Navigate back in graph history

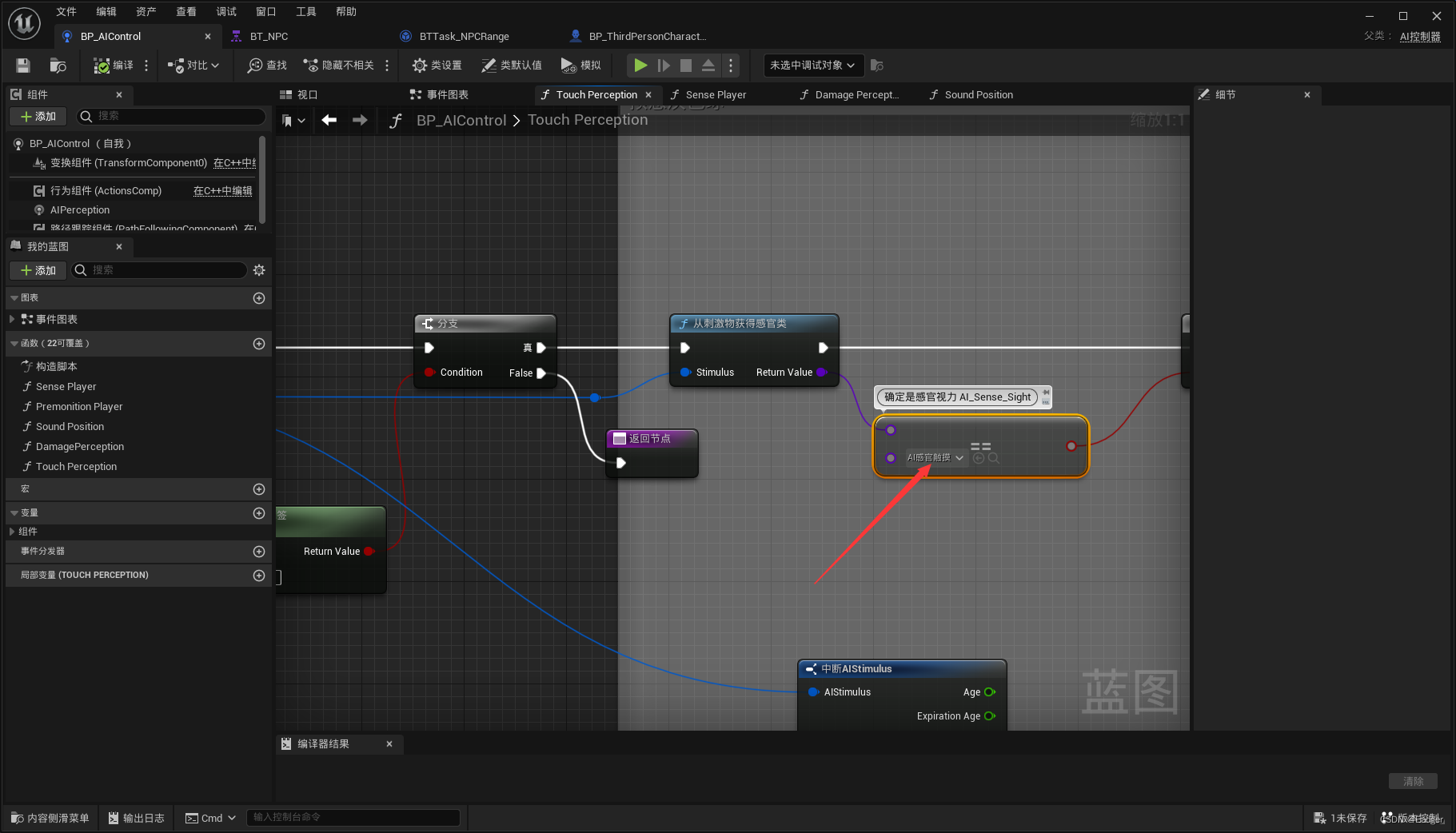coord(329,120)
